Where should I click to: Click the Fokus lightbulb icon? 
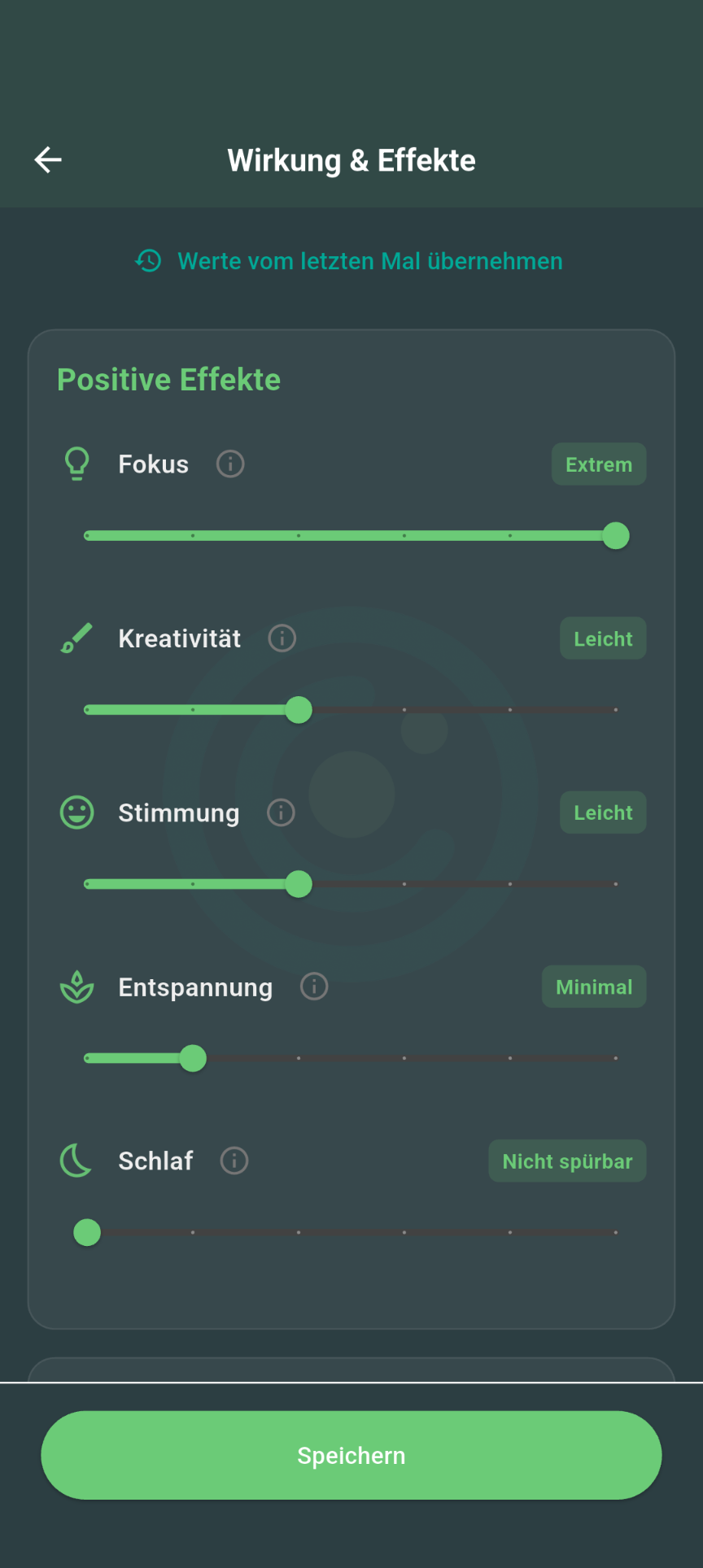(x=77, y=464)
